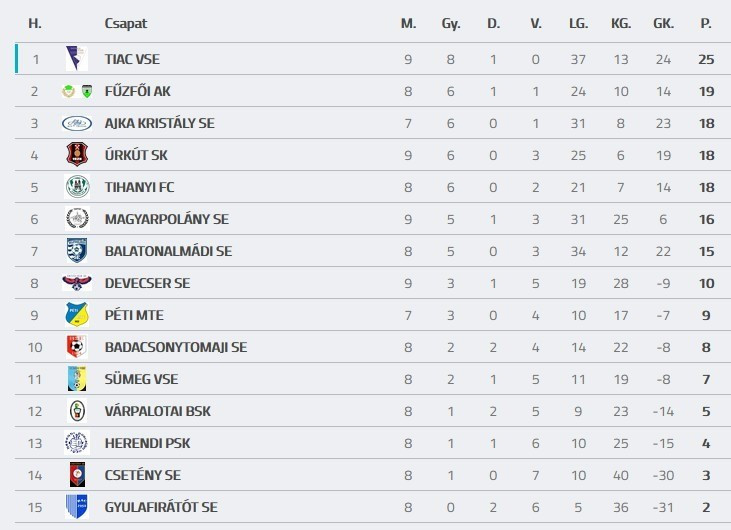Sort by the GK. goal difference header
This screenshot has height=530, width=731.
pos(663,23)
